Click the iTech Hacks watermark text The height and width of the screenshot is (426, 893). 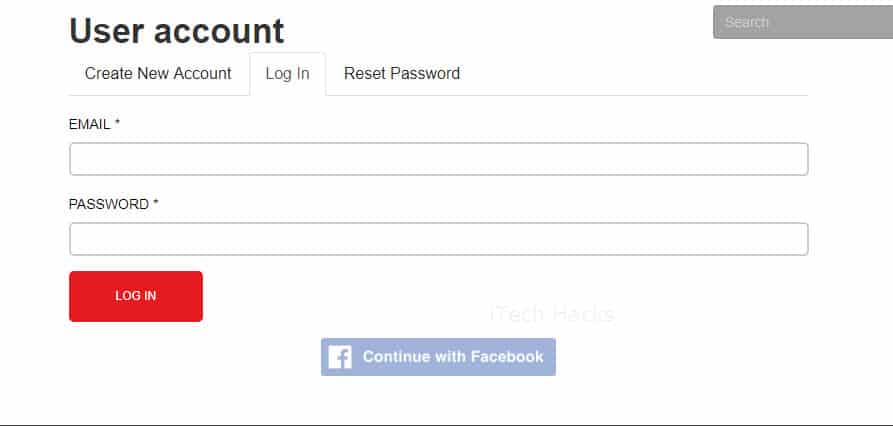tap(552, 314)
